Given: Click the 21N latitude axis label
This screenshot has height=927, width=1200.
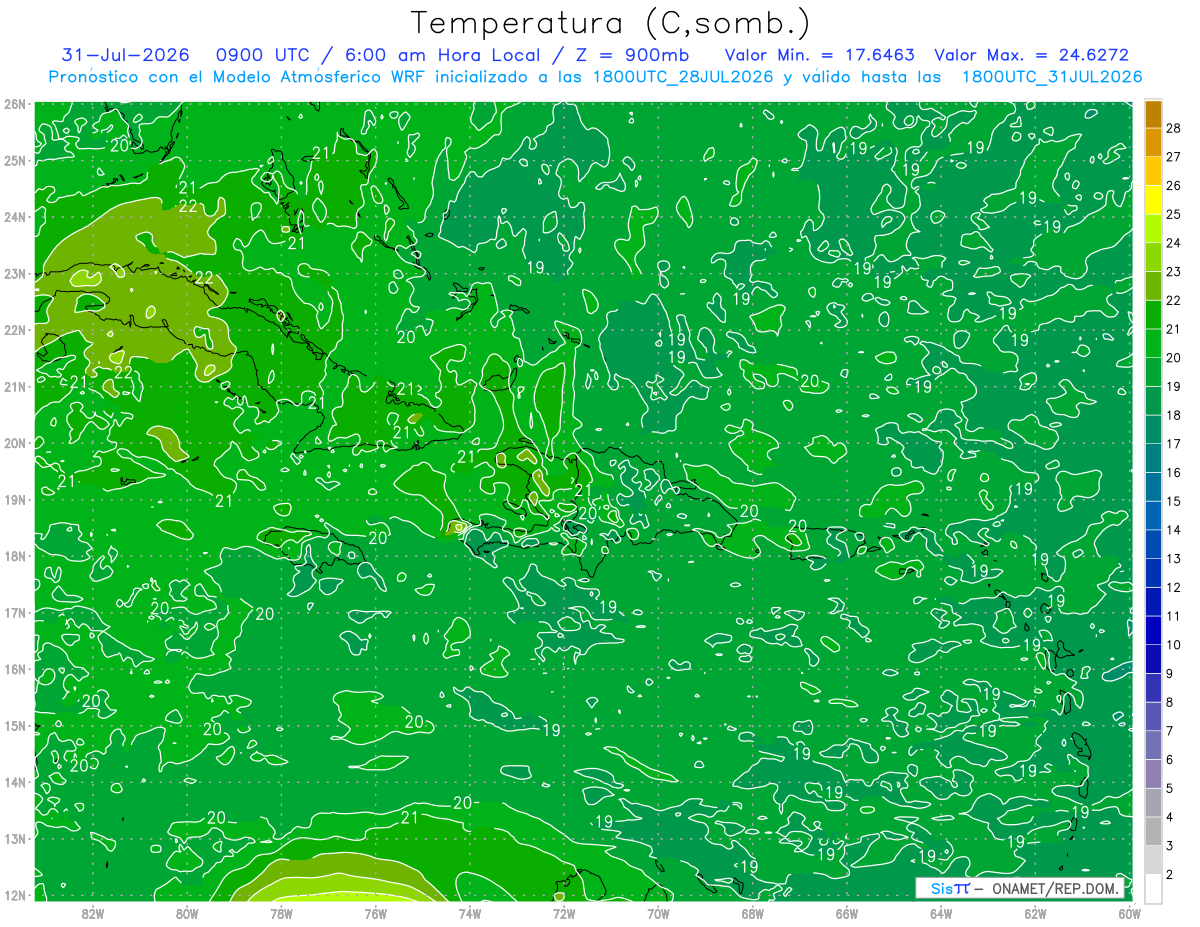Looking at the screenshot, I should 14,387.
